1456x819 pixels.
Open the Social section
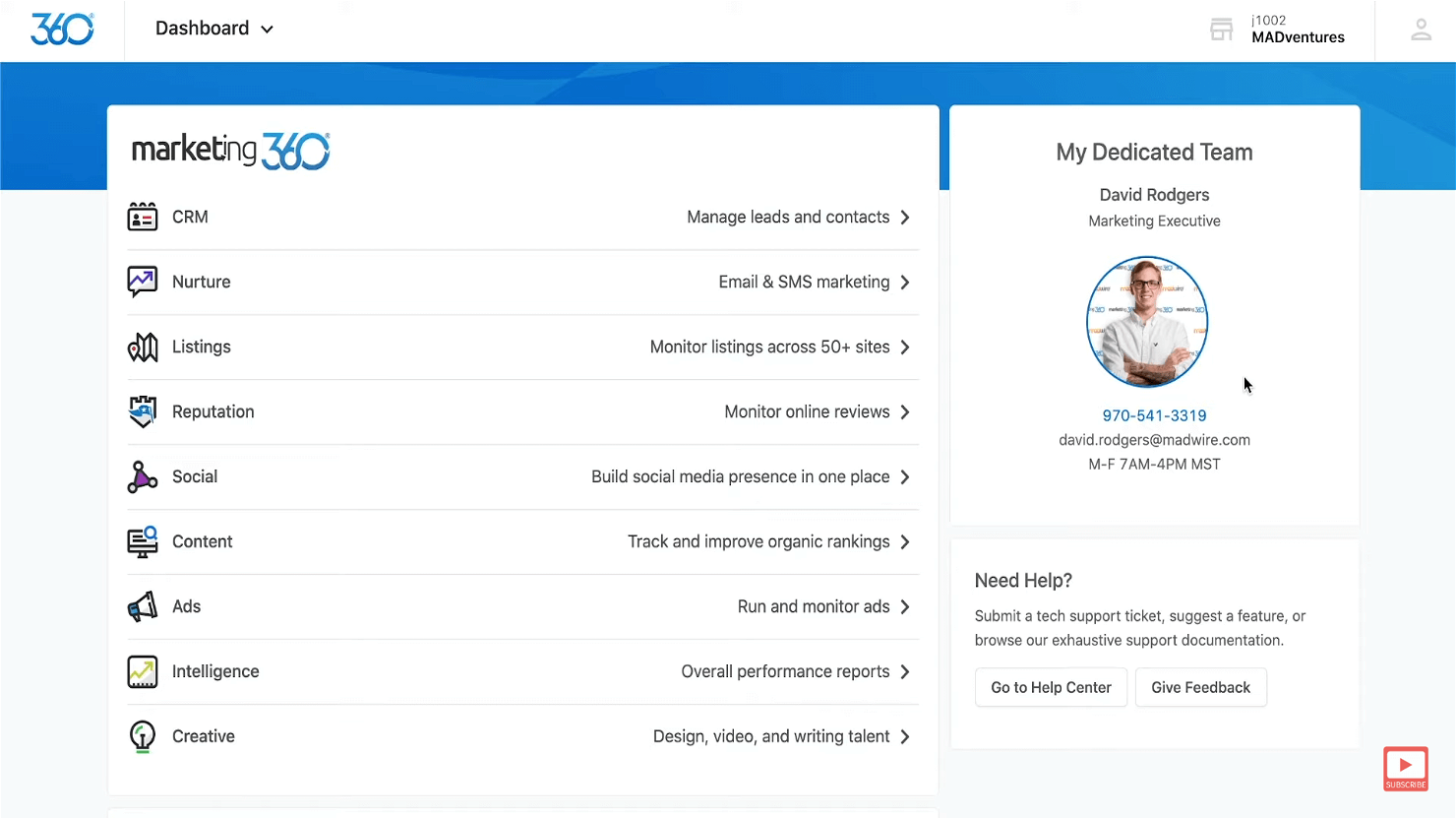coord(195,476)
